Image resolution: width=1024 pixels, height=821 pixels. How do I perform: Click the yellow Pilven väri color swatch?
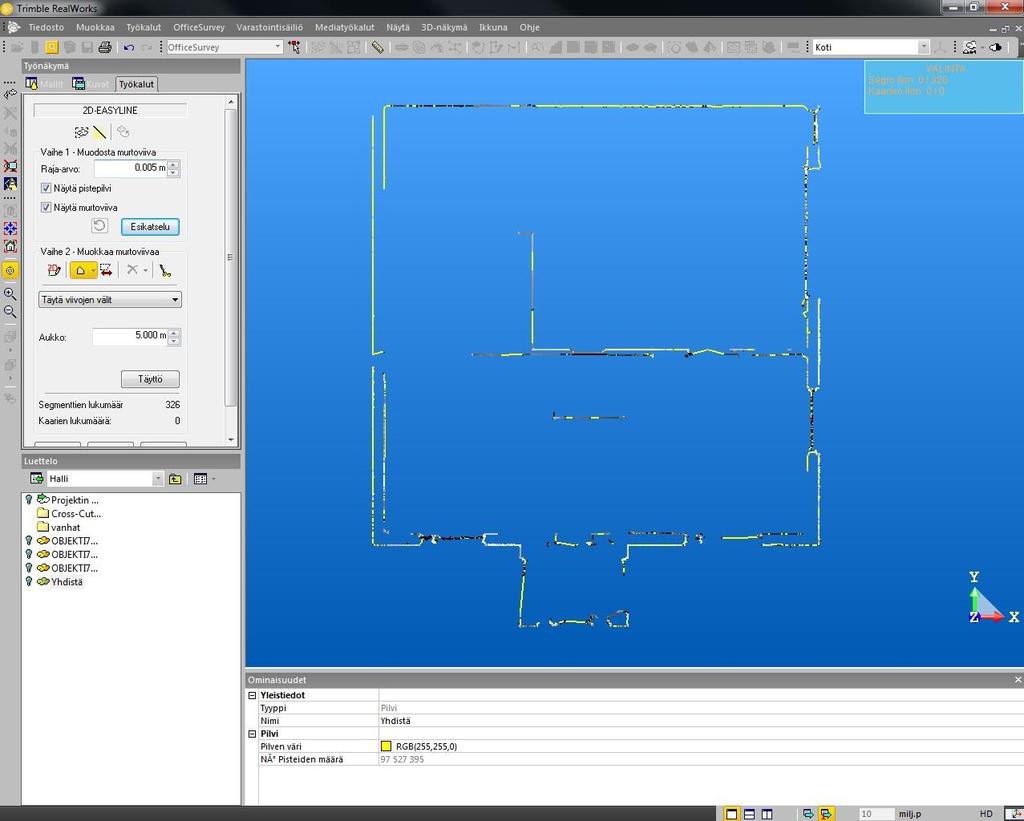tap(386, 746)
